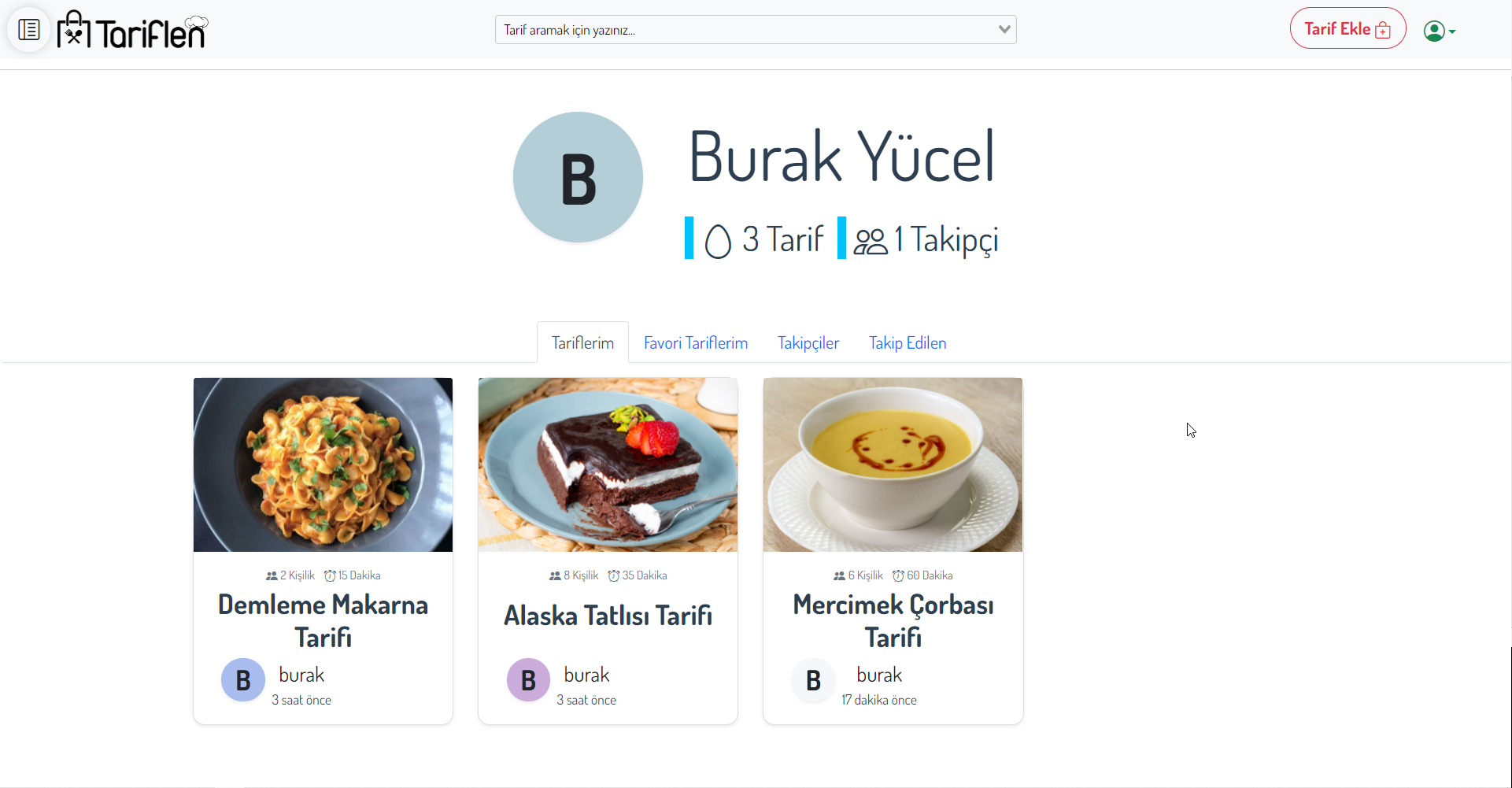
Task: Select the Takip Edilen tab
Action: (x=908, y=343)
